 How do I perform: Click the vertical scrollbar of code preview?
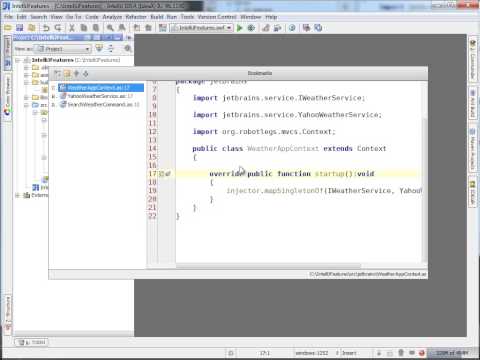click(424, 190)
